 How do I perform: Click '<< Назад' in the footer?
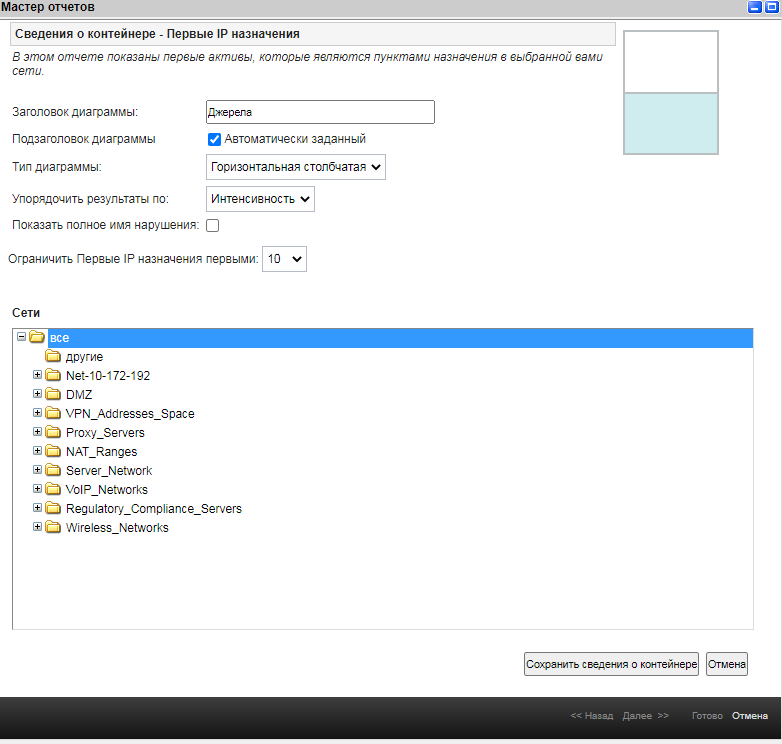[x=591, y=716]
